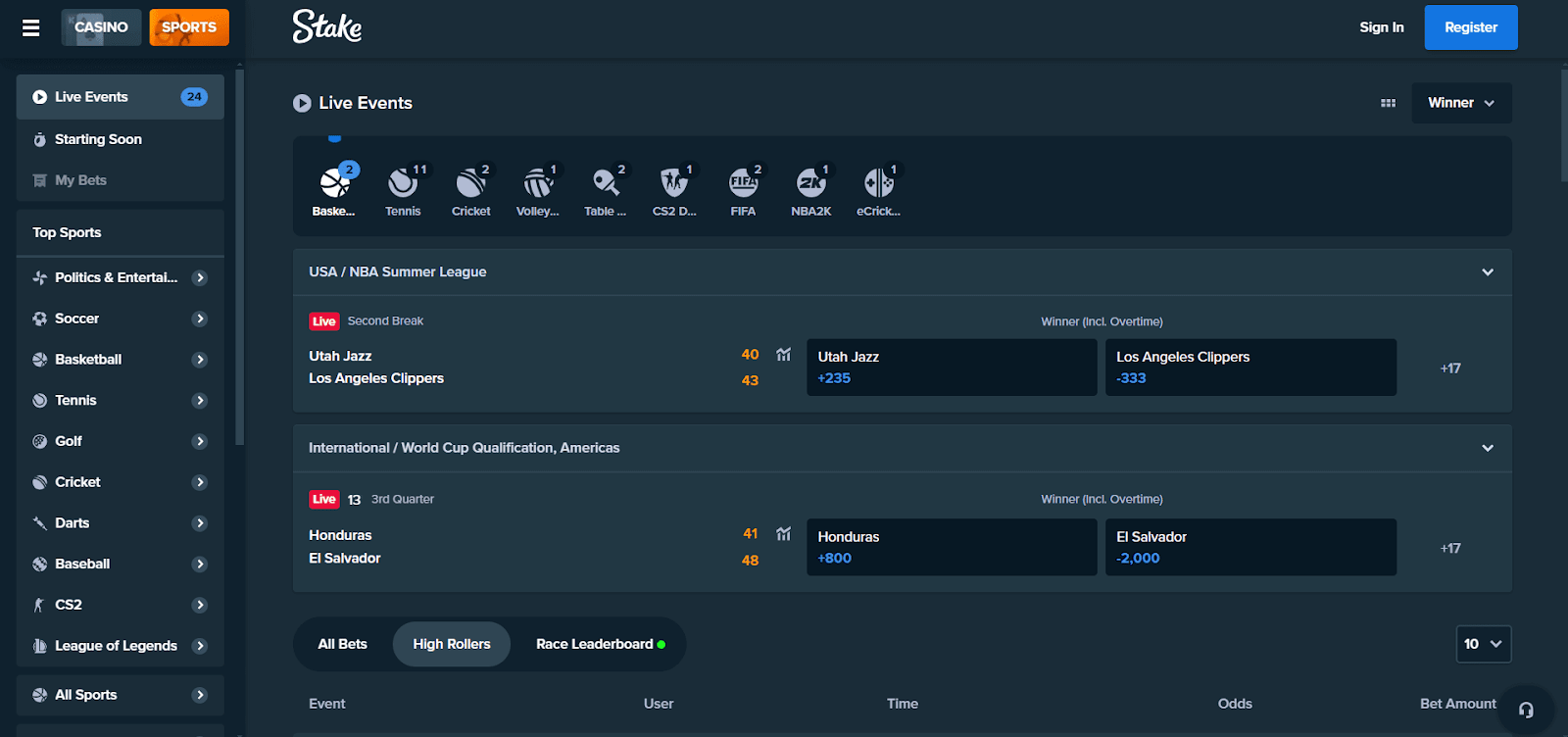Click the League of Legends icon in sidebar
1568x737 pixels.
coord(40,646)
